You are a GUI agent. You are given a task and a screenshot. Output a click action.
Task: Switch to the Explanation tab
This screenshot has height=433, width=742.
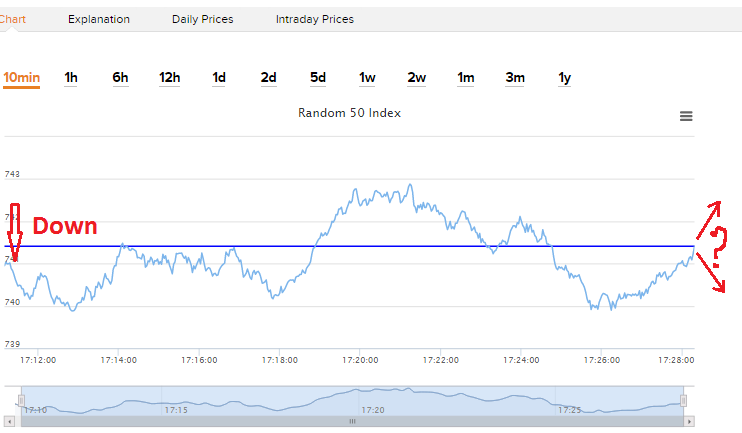pyautogui.click(x=99, y=19)
